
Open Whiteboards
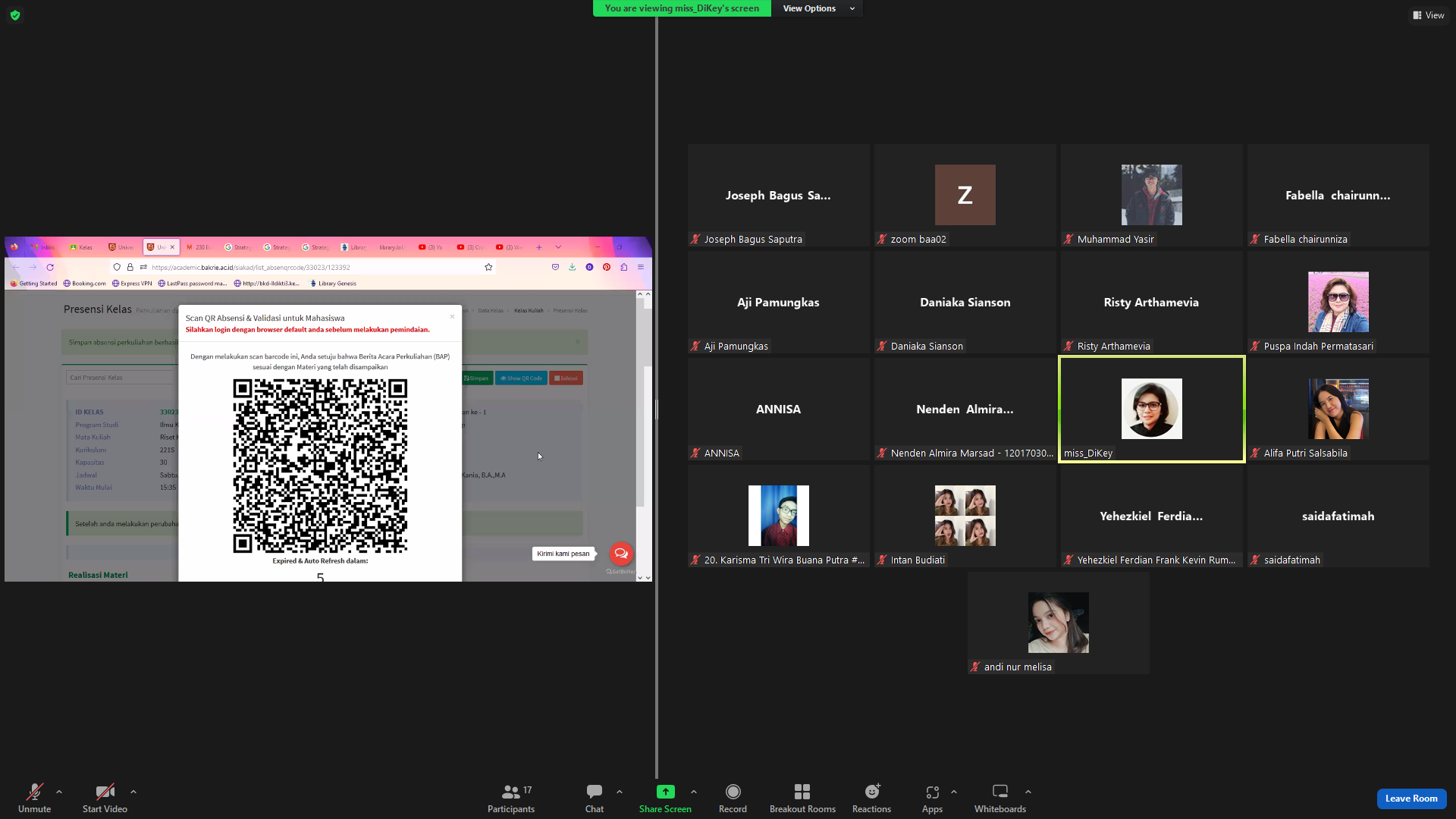pos(1000,798)
